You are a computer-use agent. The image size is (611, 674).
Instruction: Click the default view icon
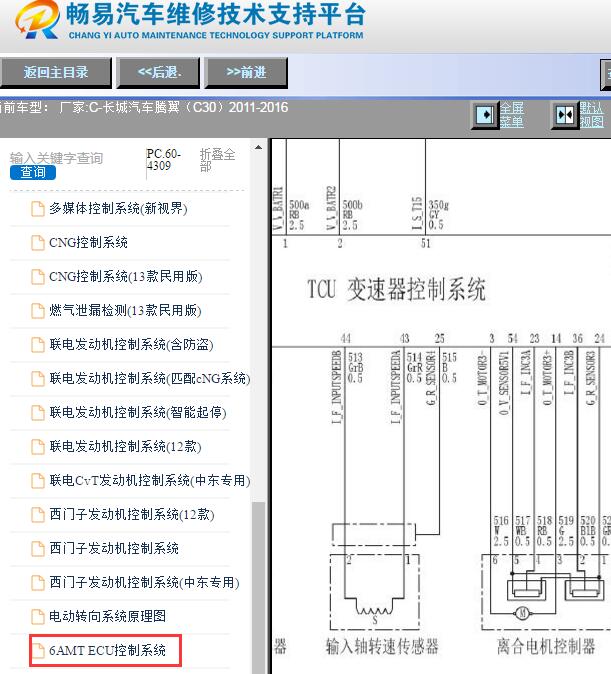(565, 115)
